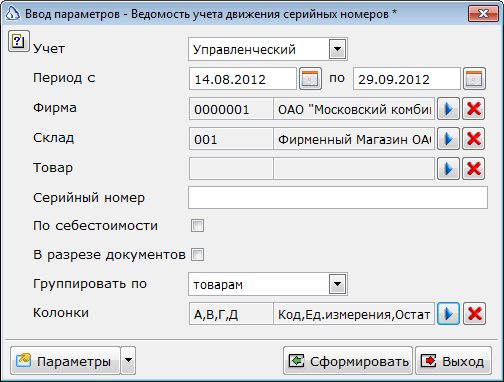Image resolution: width=504 pixels, height=382 pixels.
Task: Open calendar for the period start date
Action: tap(310, 79)
